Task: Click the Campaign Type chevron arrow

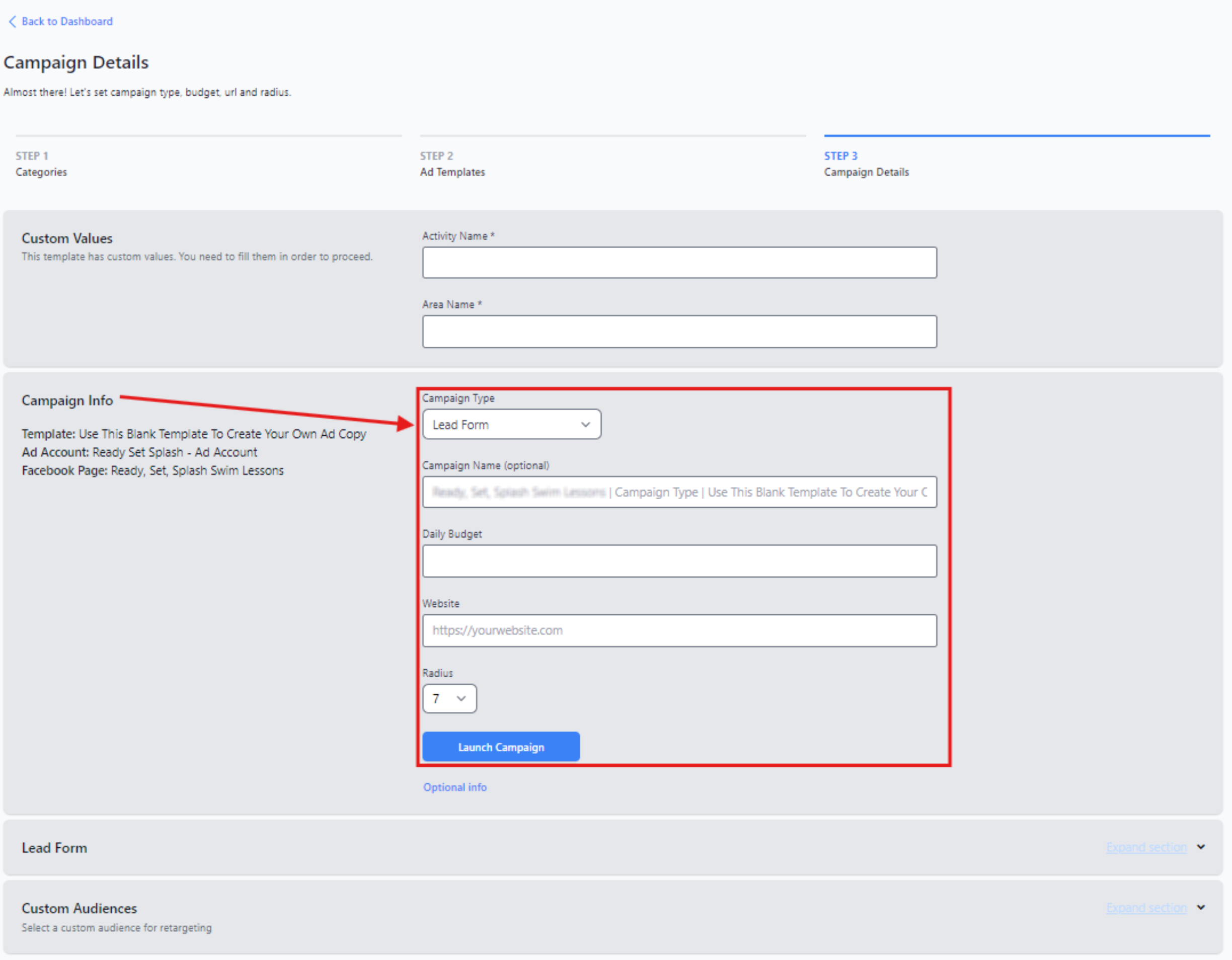Action: coord(585,425)
